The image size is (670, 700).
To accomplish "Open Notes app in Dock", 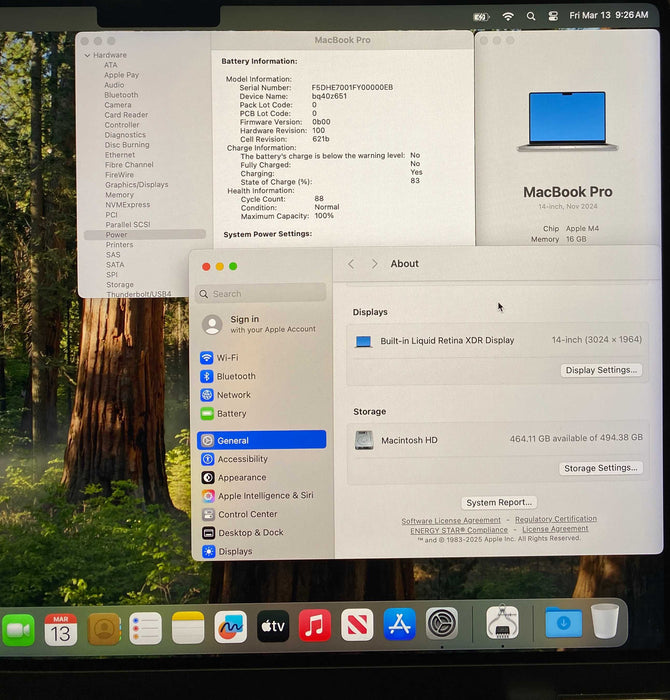I will (x=188, y=628).
